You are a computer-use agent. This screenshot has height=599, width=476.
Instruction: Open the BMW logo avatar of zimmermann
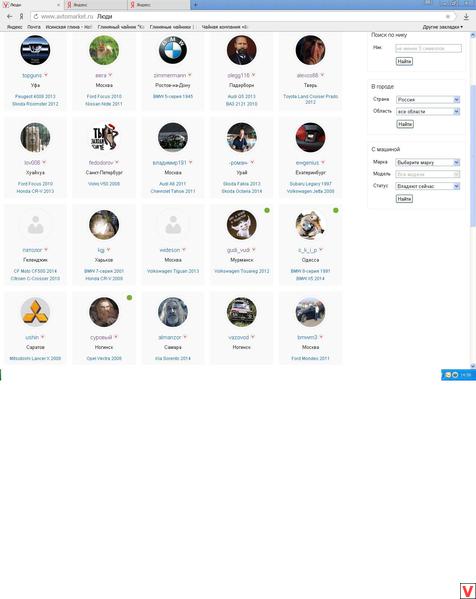coord(173,50)
